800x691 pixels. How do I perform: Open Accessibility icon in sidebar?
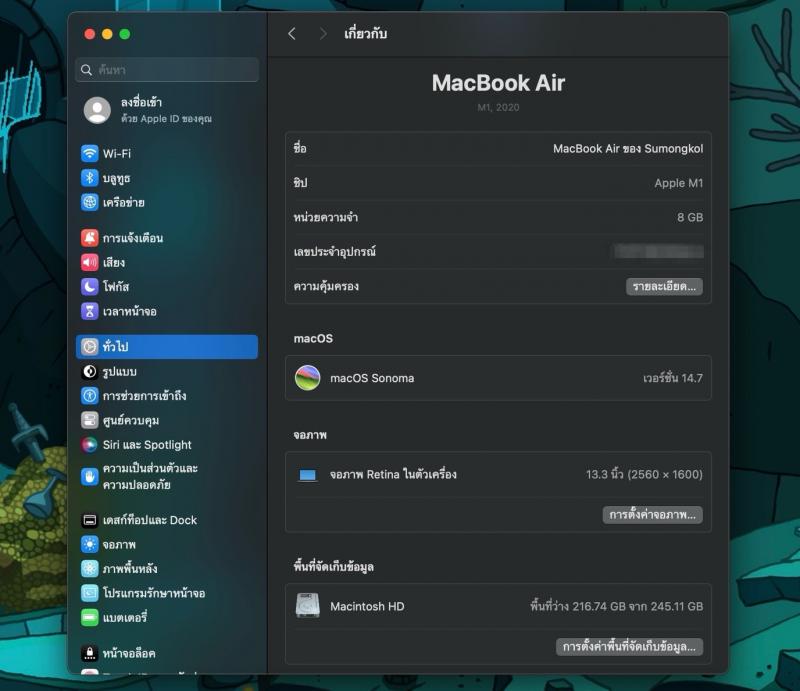point(90,396)
